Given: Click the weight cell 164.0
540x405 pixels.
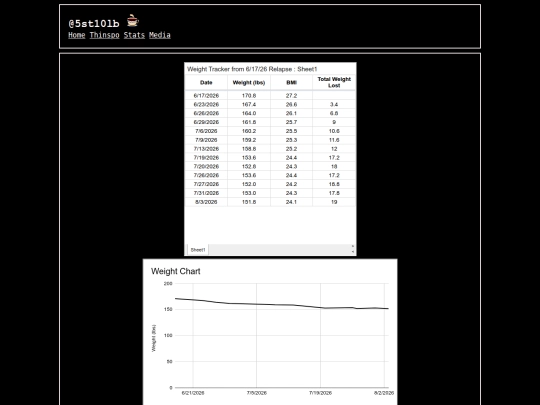Looking at the screenshot, I should coord(249,113).
